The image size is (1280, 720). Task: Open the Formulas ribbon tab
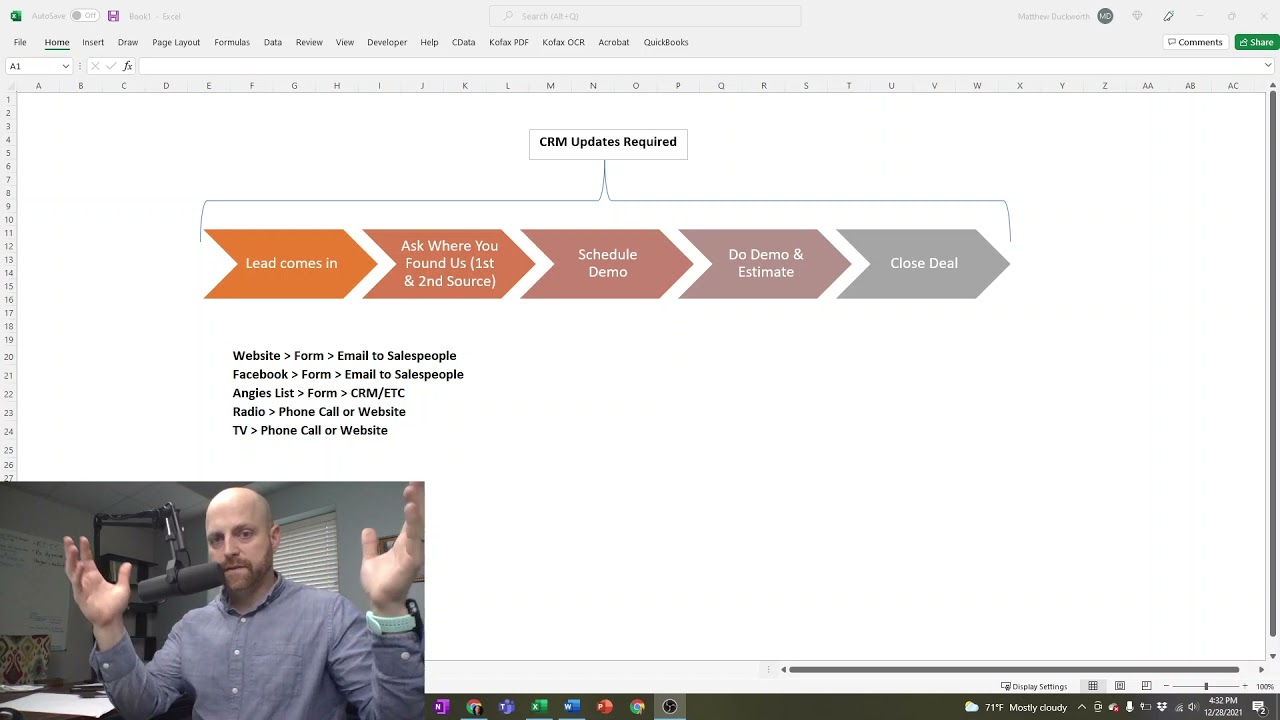(232, 42)
